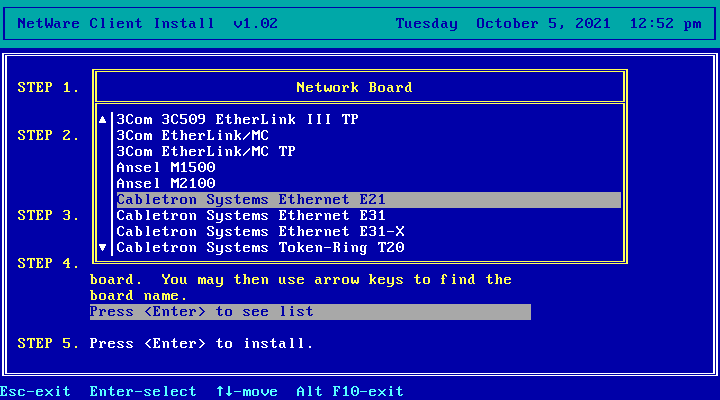The width and height of the screenshot is (720, 400).
Task: Click the arrows-move hint
Action: click(x=247, y=392)
